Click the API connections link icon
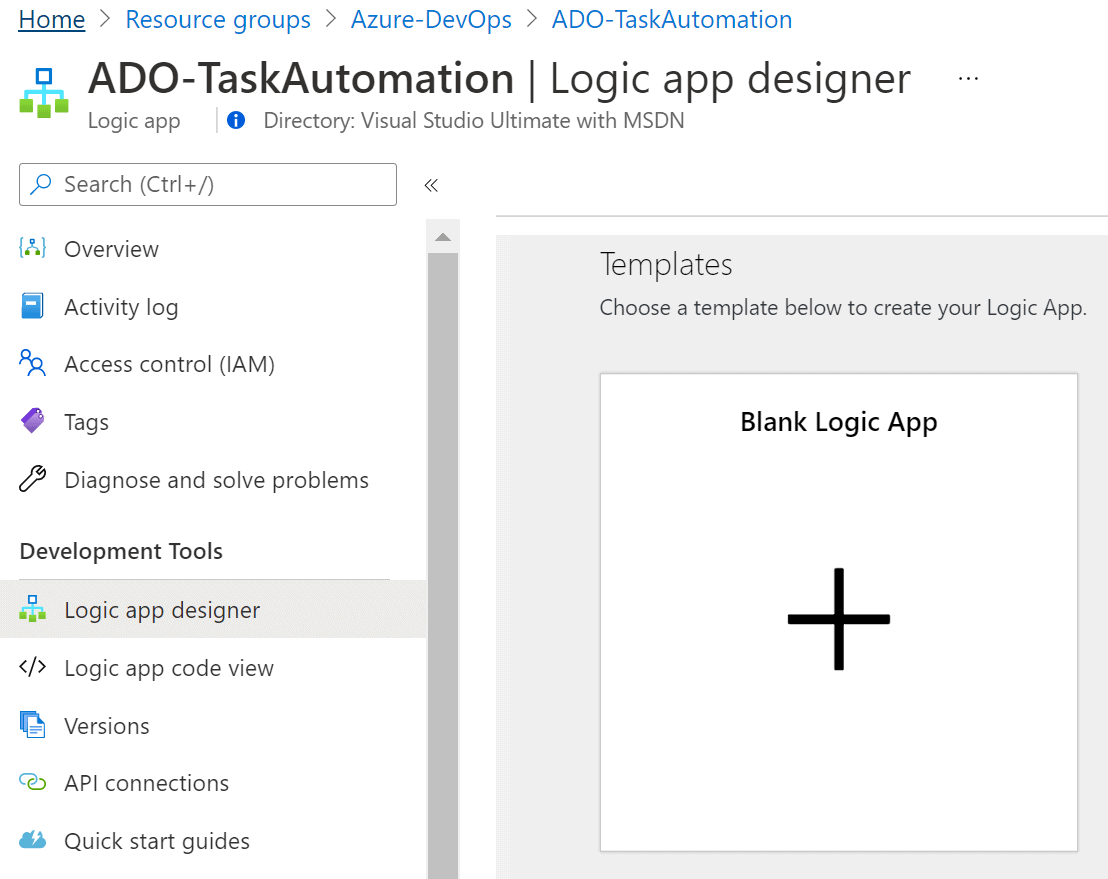This screenshot has height=879, width=1108. pos(33,782)
